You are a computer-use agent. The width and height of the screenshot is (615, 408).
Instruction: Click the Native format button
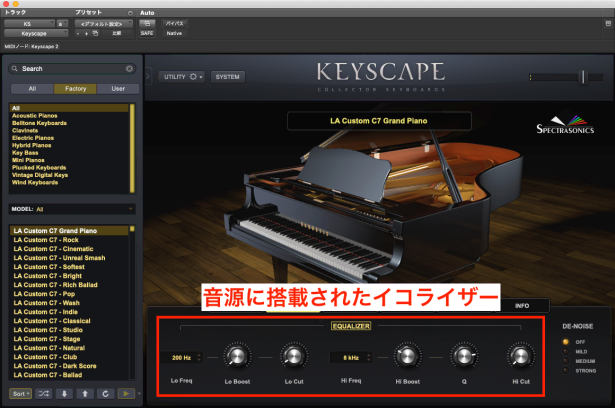tap(174, 33)
